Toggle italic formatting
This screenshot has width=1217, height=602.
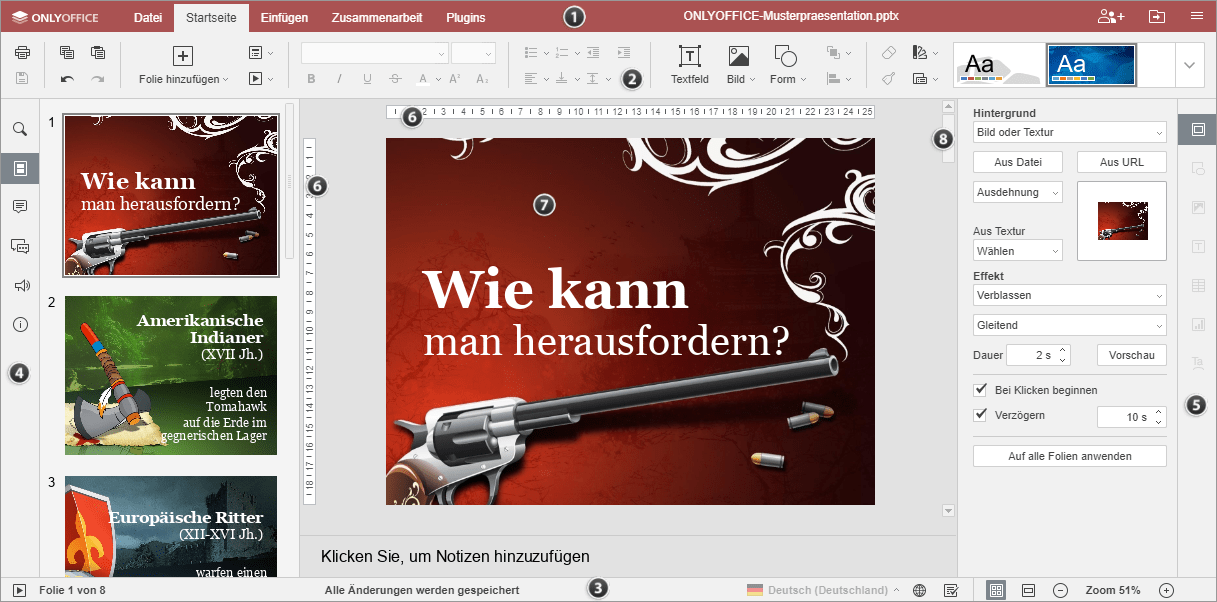click(x=340, y=78)
